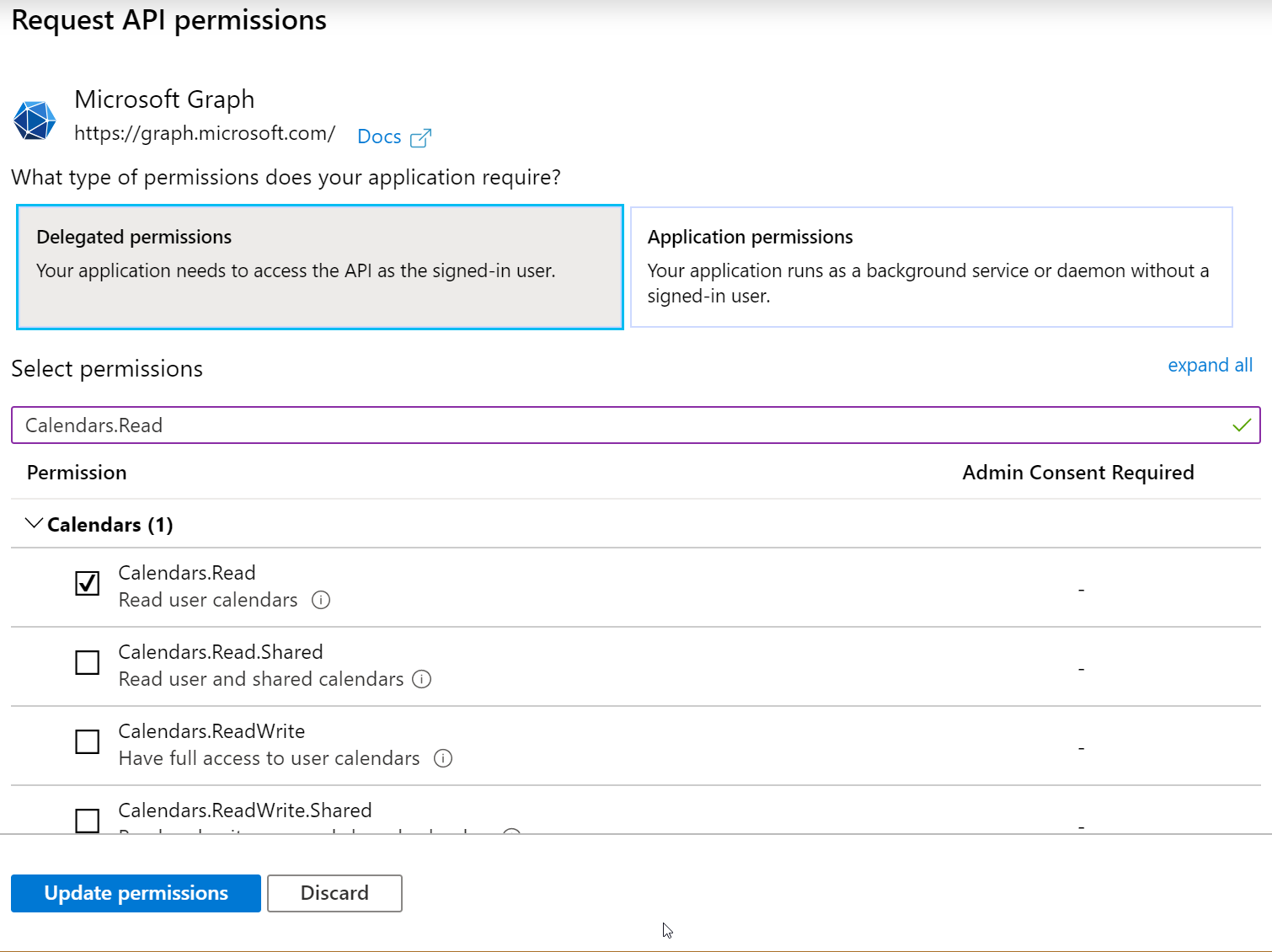Enable the Calendars.Read.Shared checkbox
The height and width of the screenshot is (952, 1272).
pos(88,662)
